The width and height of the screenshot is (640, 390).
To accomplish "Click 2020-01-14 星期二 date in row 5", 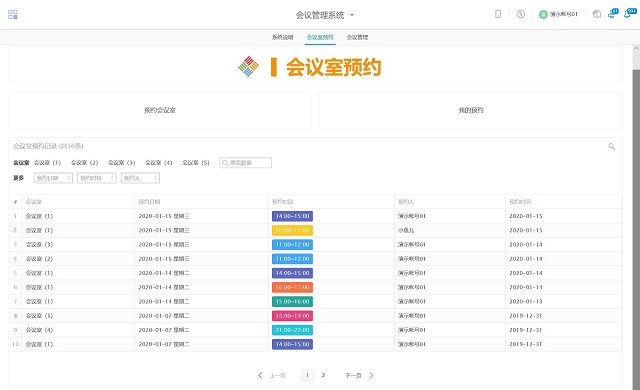I will (x=164, y=273).
